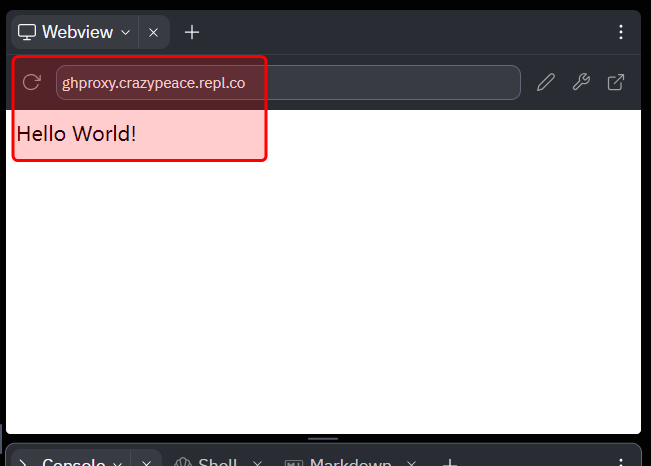Select the Console tab
Image resolution: width=651 pixels, height=466 pixels.
click(x=70, y=463)
